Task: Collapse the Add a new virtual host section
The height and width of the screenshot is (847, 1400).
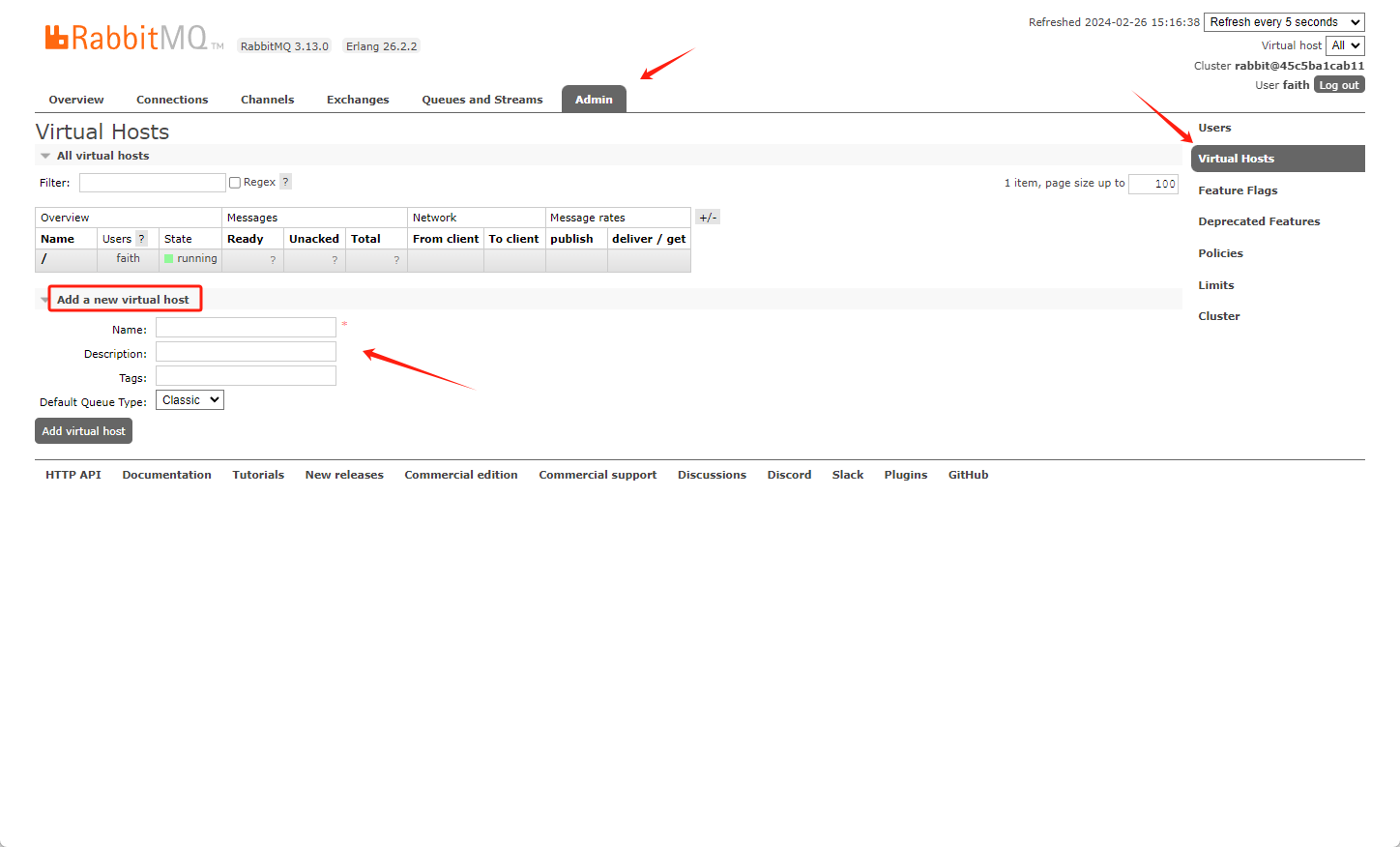Action: (x=123, y=300)
